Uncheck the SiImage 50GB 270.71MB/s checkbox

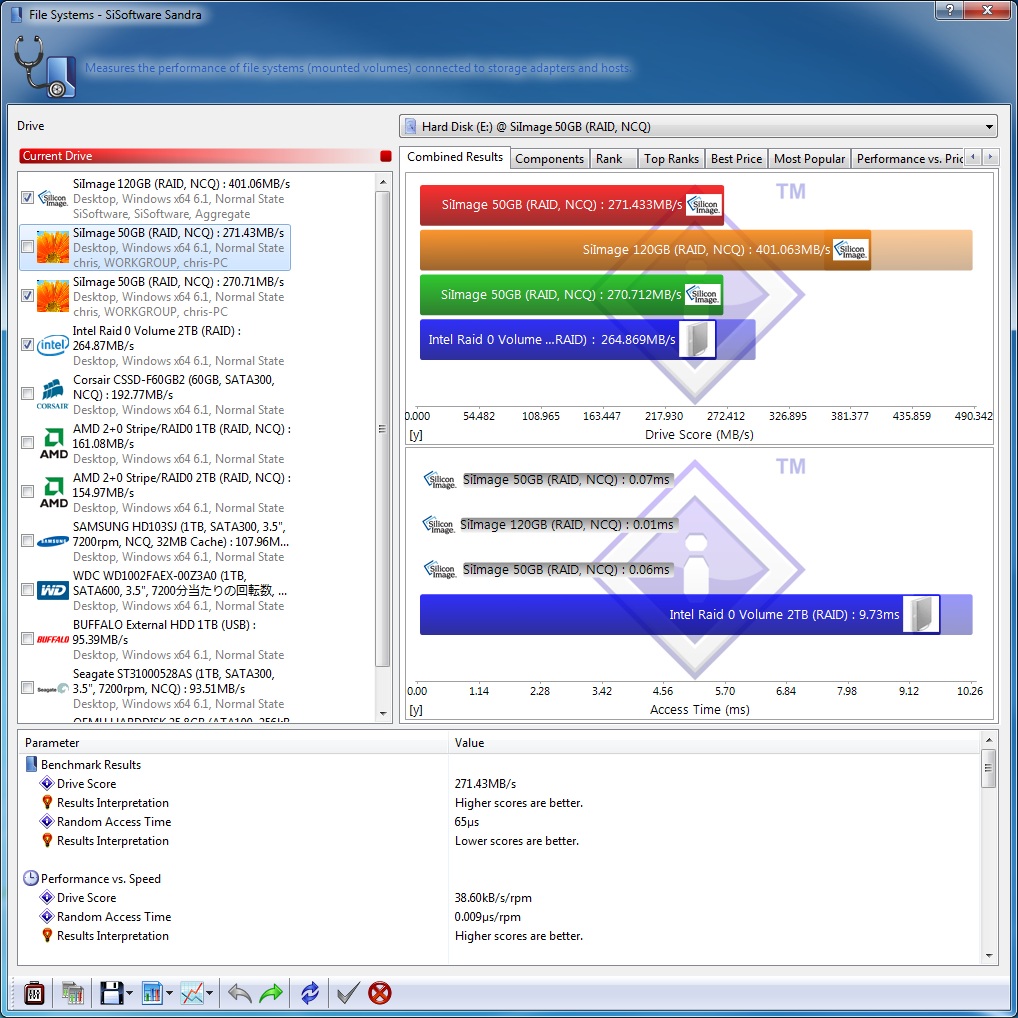pyautogui.click(x=27, y=295)
